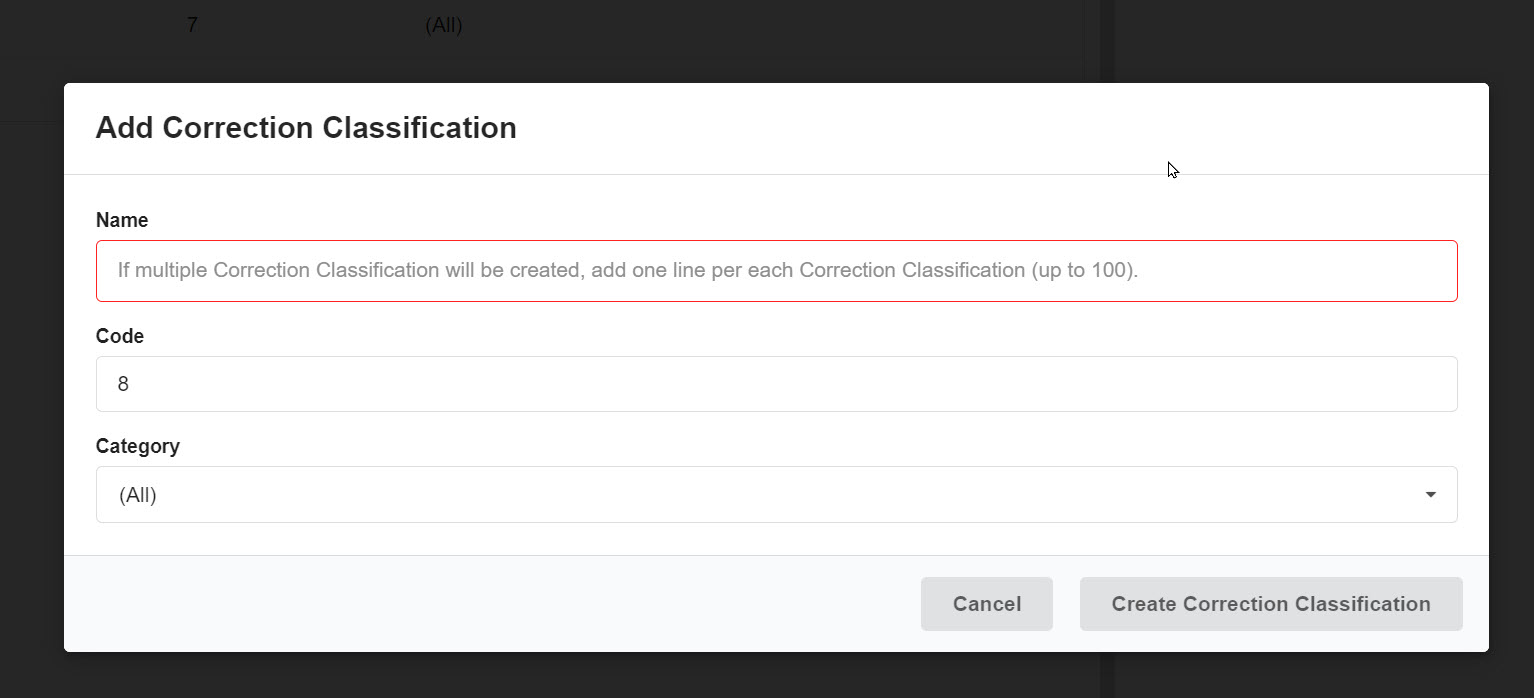1534x698 pixels.
Task: Click the Category field label
Action: (x=138, y=446)
